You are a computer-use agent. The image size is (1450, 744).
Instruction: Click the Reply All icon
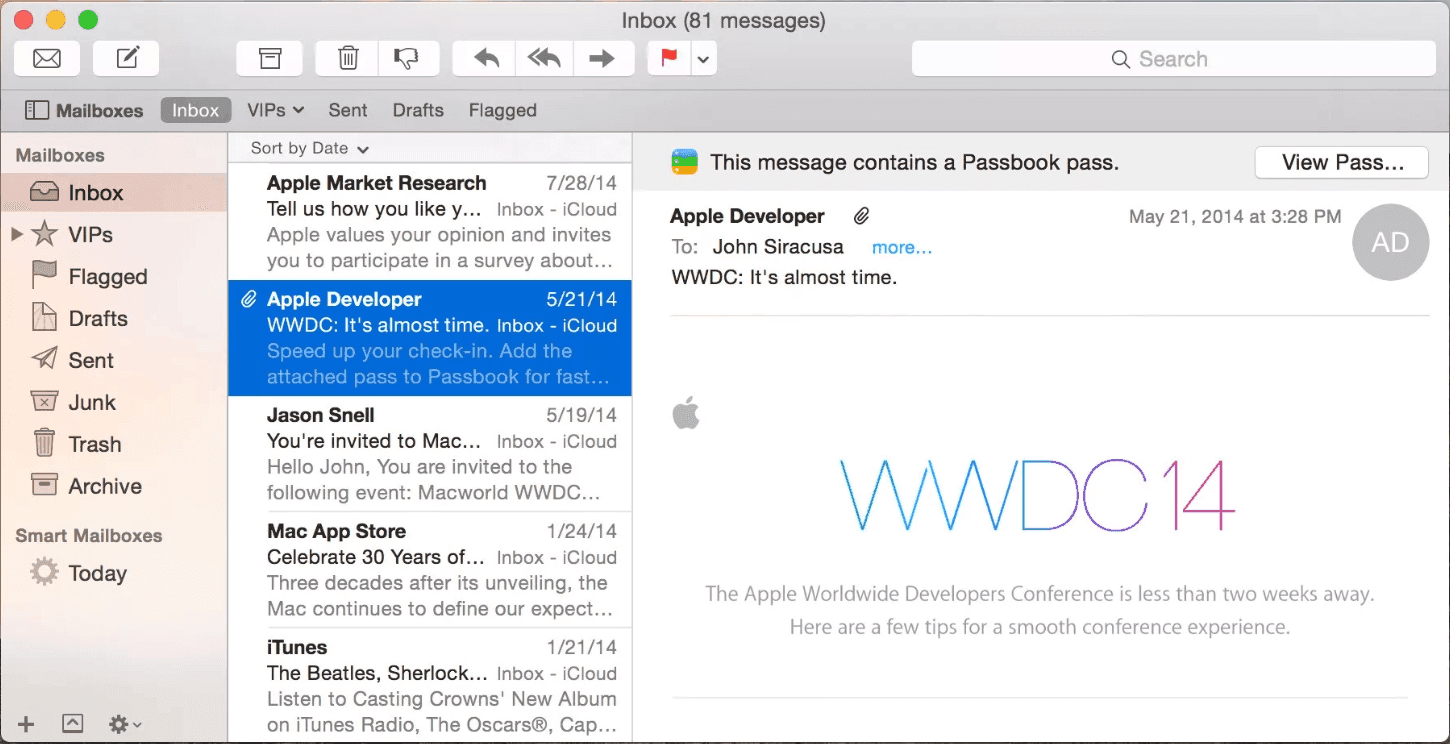click(x=544, y=59)
